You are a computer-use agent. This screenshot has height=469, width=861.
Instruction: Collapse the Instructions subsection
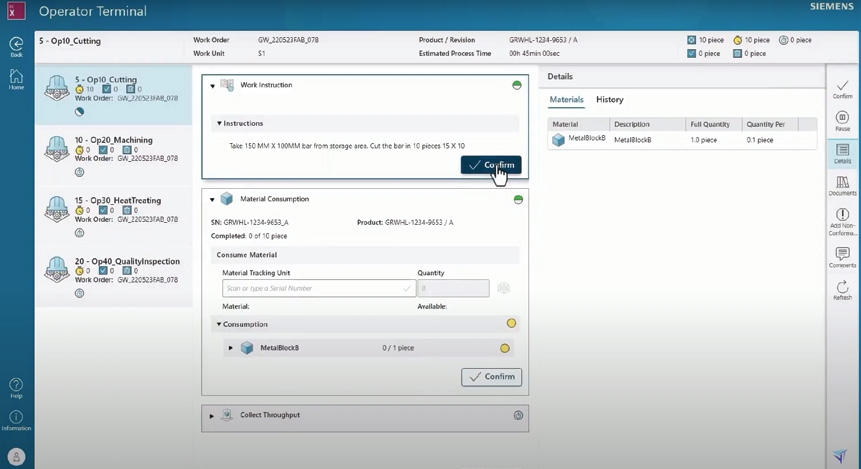(219, 124)
